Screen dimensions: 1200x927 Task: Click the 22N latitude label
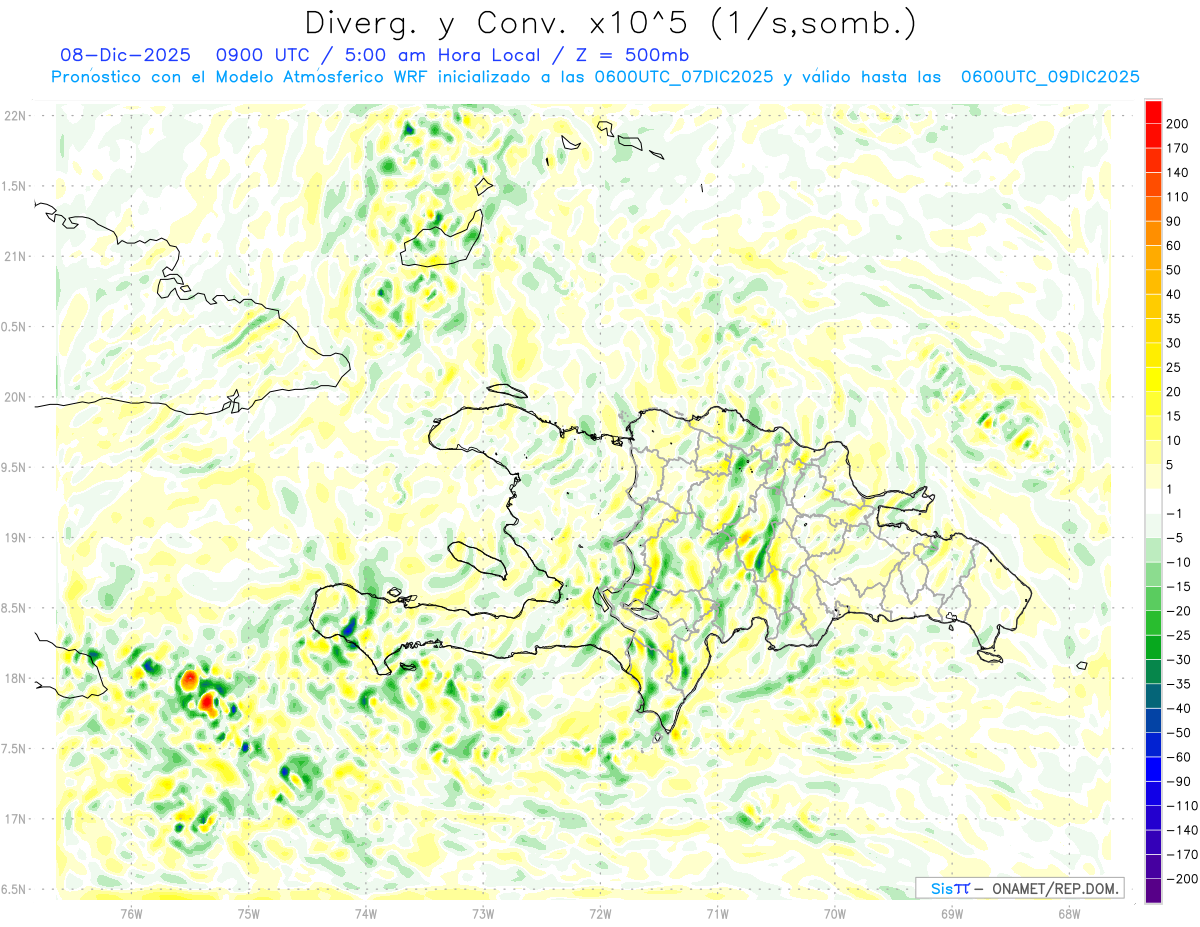[x=16, y=116]
